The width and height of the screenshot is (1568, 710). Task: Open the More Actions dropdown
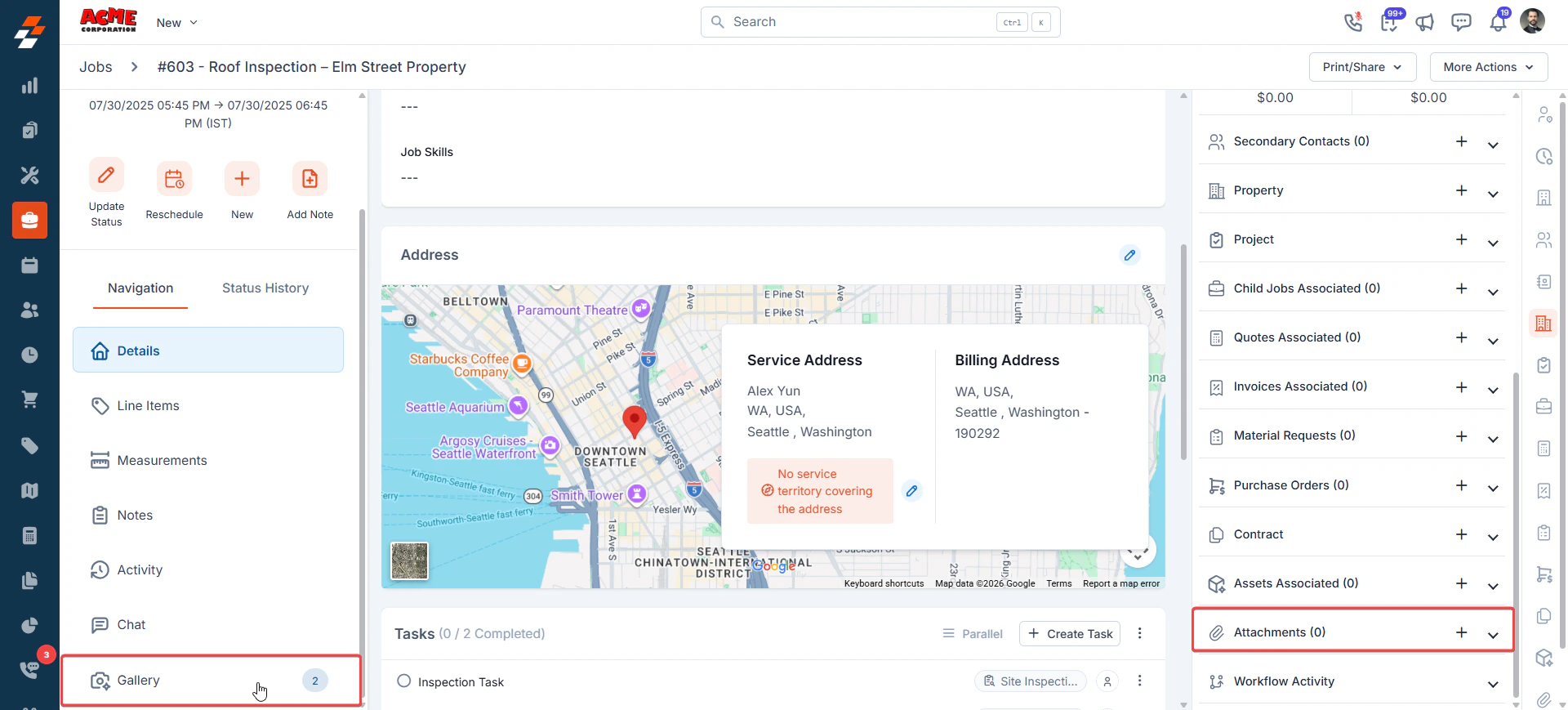pos(1488,67)
